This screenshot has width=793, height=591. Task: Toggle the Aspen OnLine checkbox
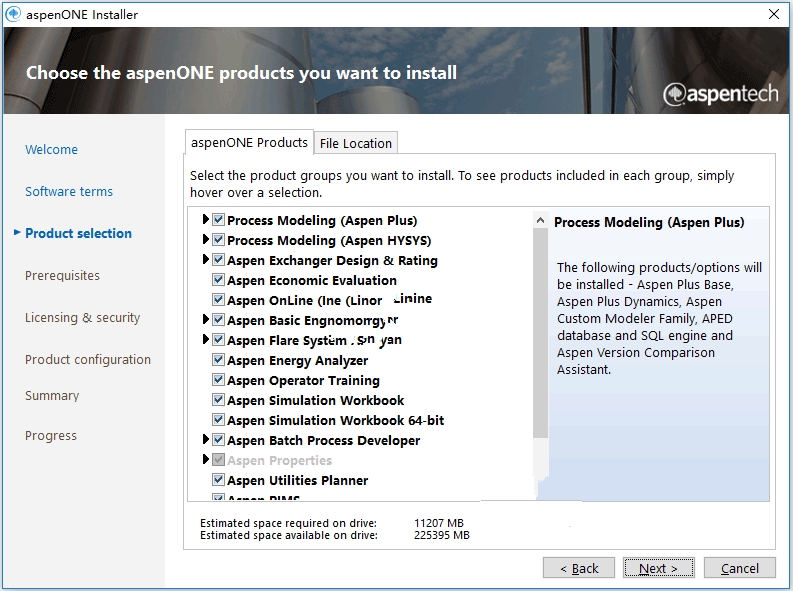pos(218,300)
